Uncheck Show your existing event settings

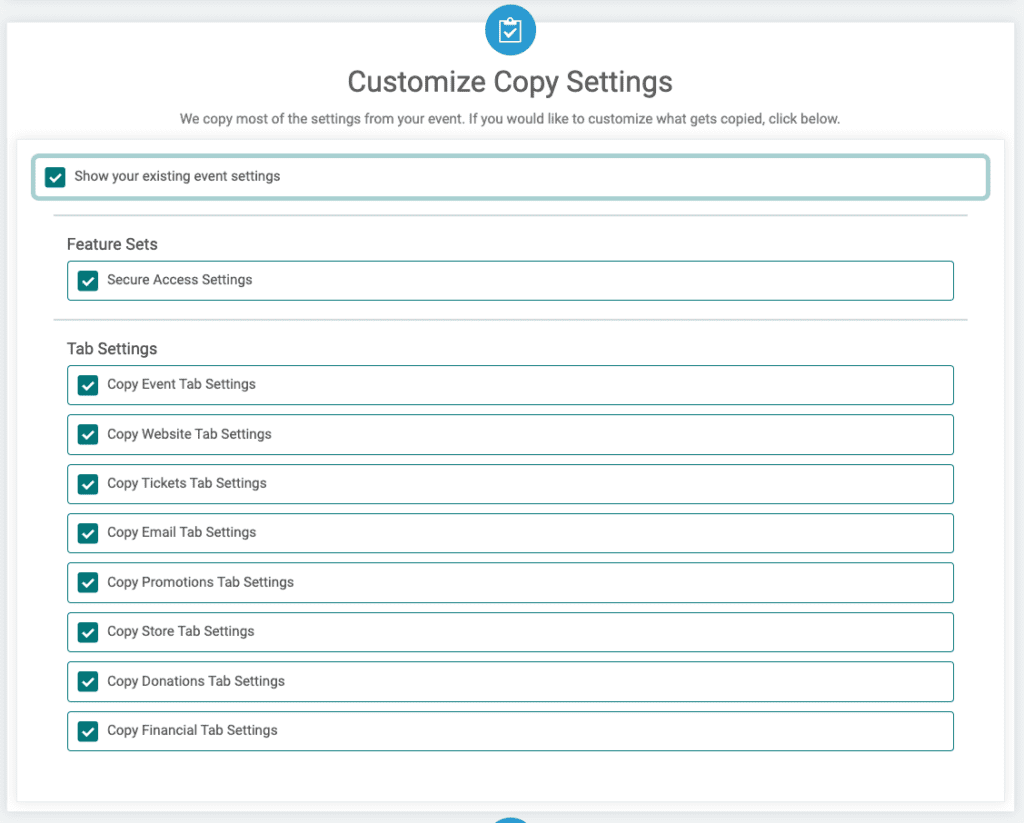point(55,177)
